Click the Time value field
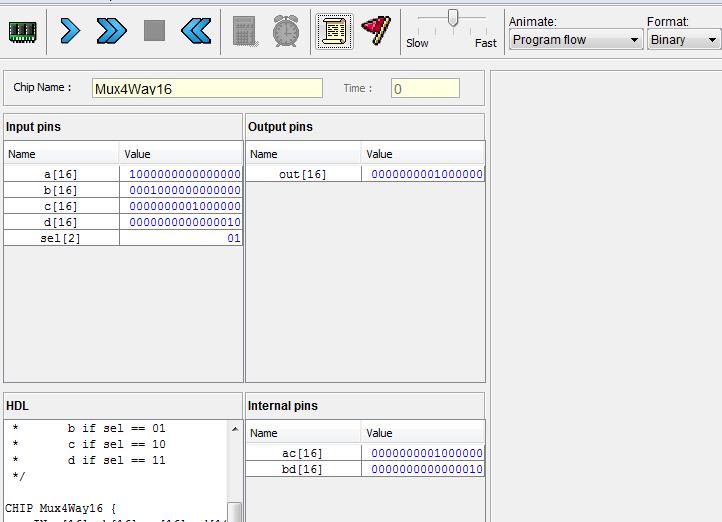The width and height of the screenshot is (722, 522). click(x=425, y=89)
